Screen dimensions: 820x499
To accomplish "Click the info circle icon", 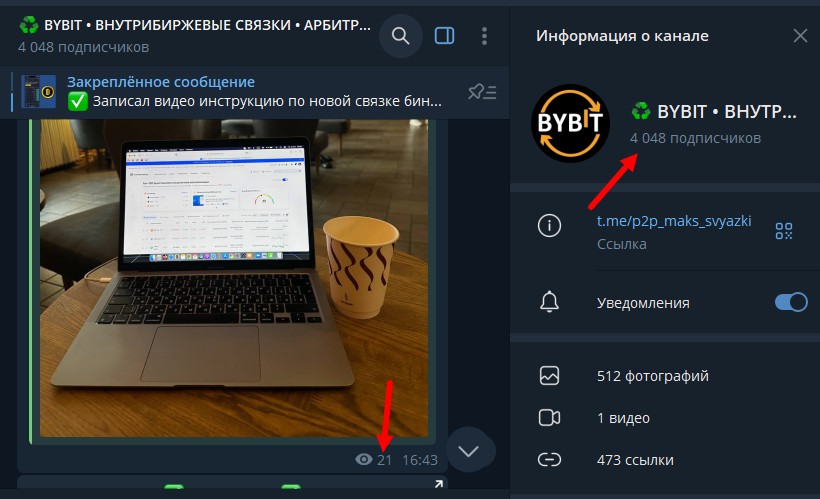I will click(549, 225).
